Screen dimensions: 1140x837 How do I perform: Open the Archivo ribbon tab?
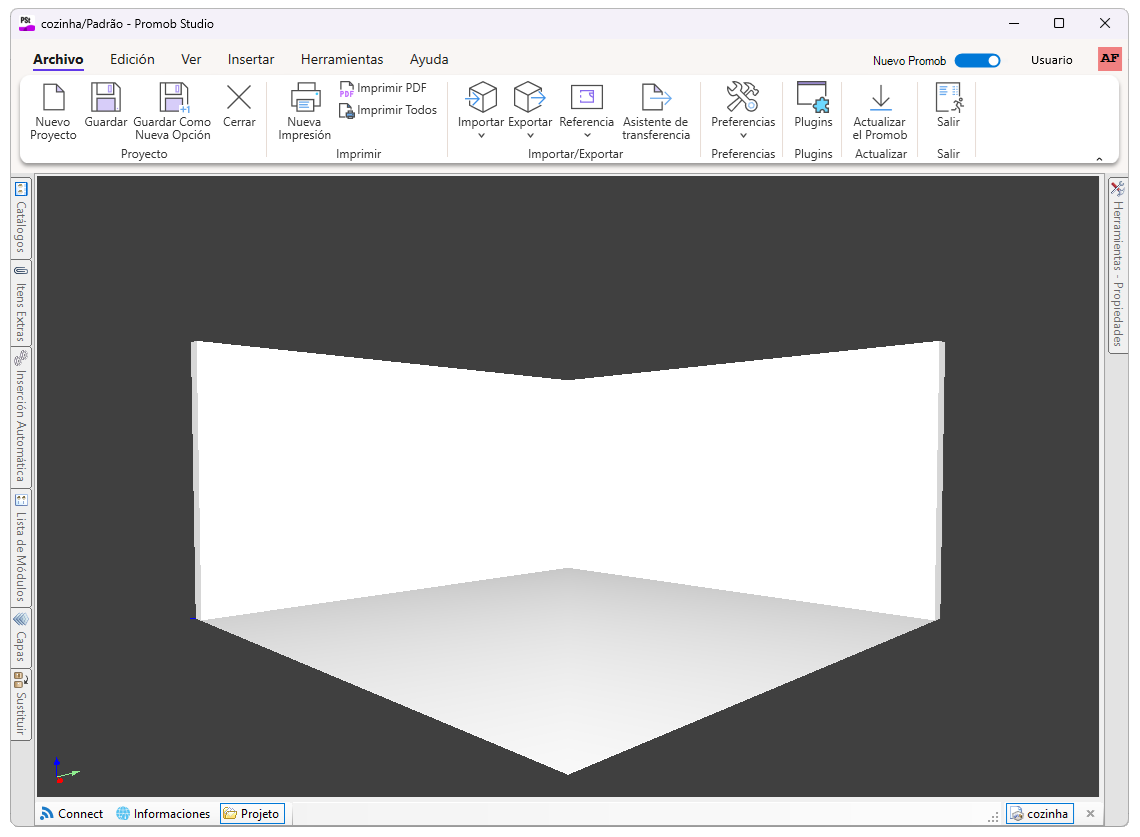pyautogui.click(x=58, y=60)
